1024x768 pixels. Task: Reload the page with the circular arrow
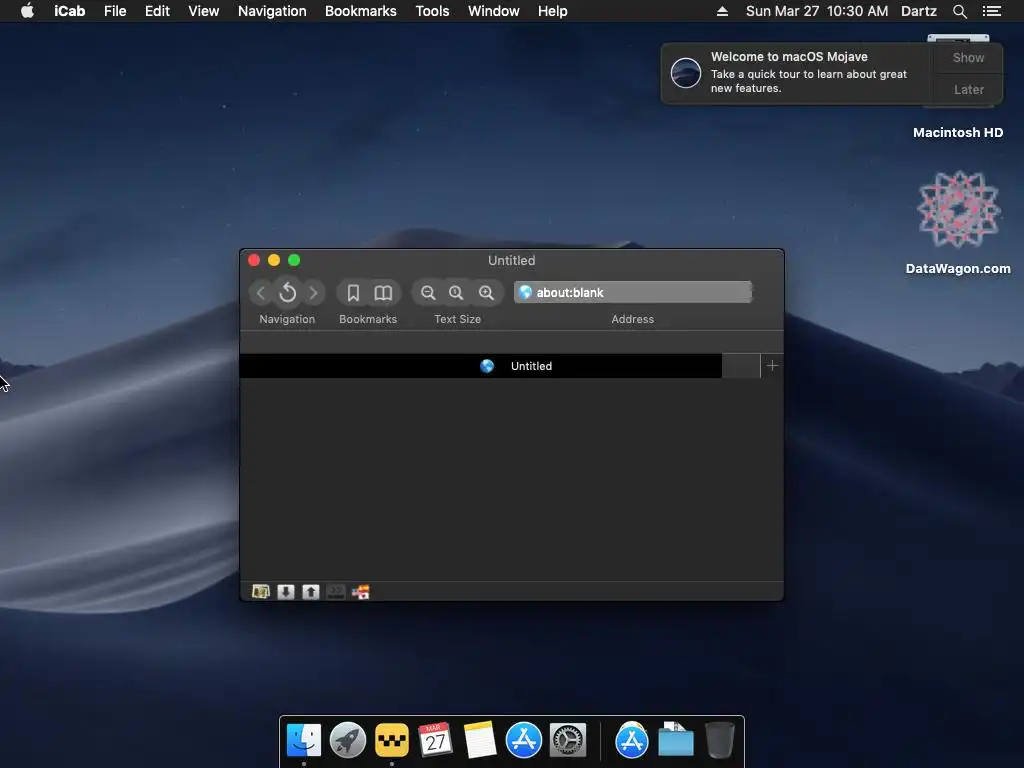click(287, 293)
